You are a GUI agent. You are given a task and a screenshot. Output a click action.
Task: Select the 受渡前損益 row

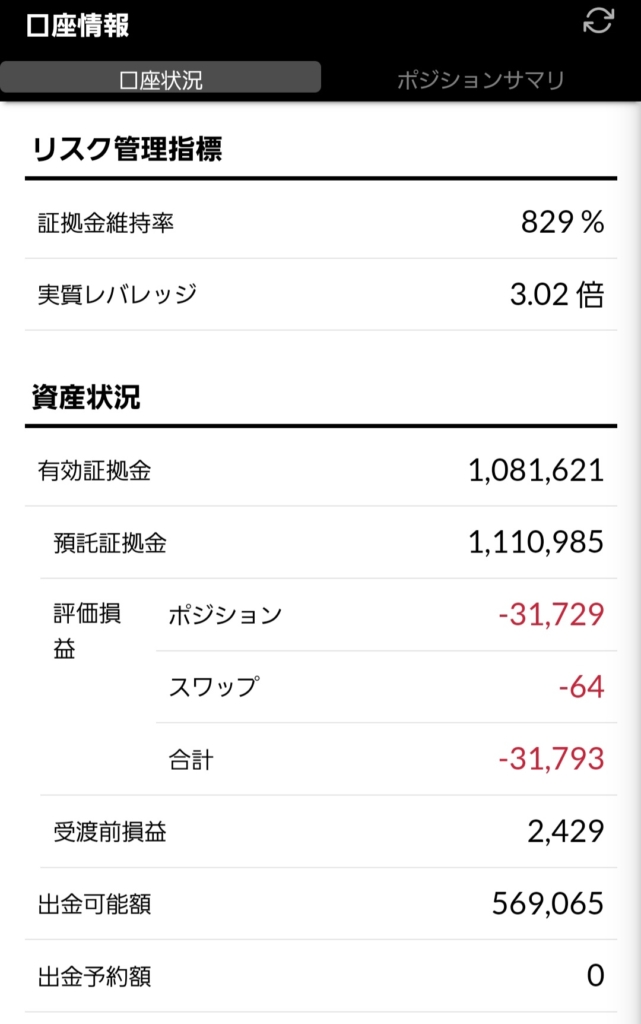point(328,831)
